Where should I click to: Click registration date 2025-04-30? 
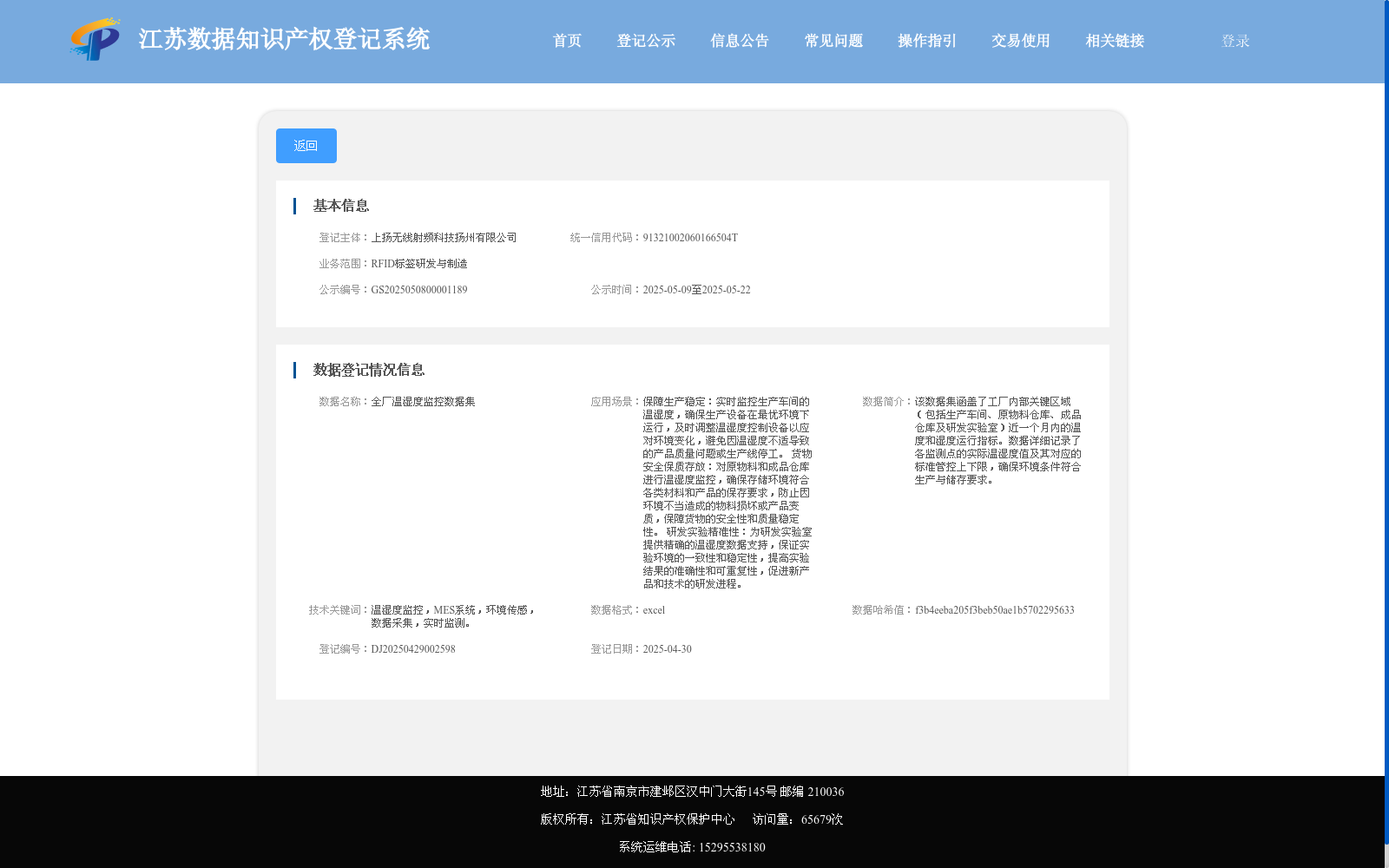point(667,649)
